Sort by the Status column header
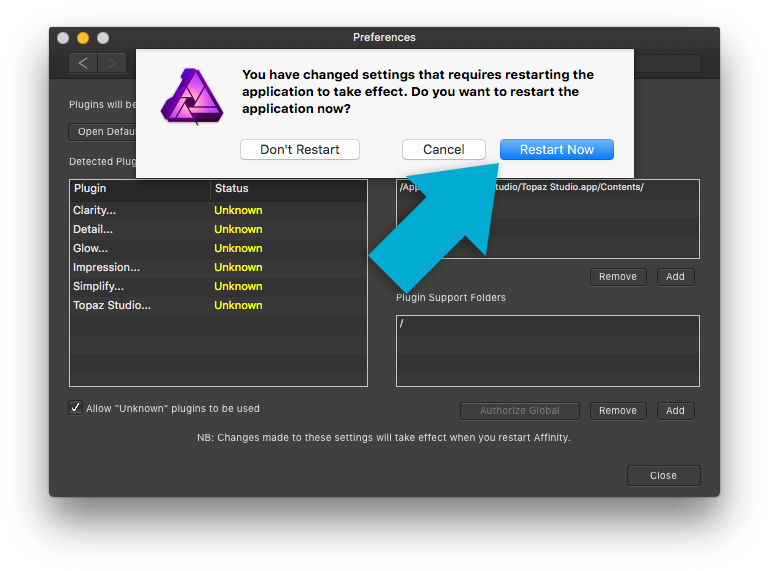The width and height of the screenshot is (768, 571). click(x=288, y=188)
